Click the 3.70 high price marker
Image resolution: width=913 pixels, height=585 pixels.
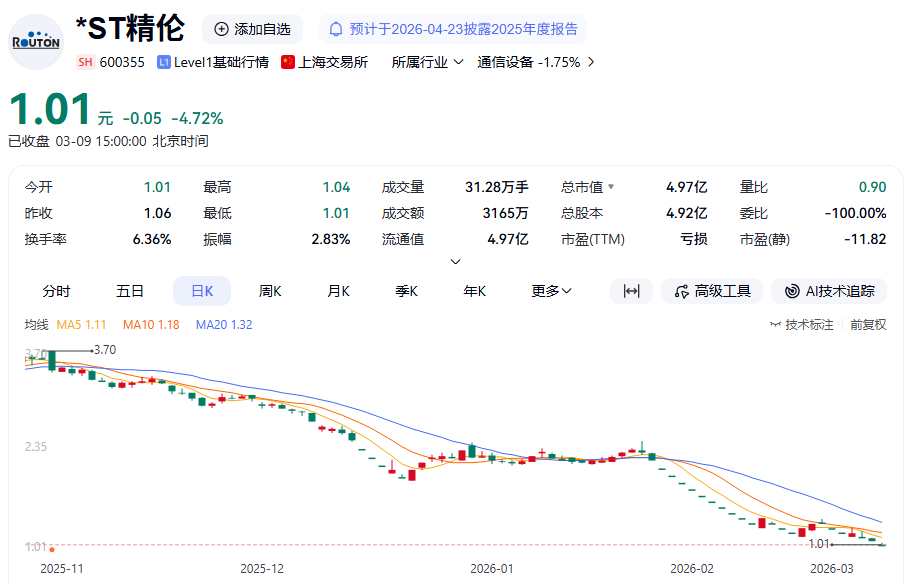point(103,349)
